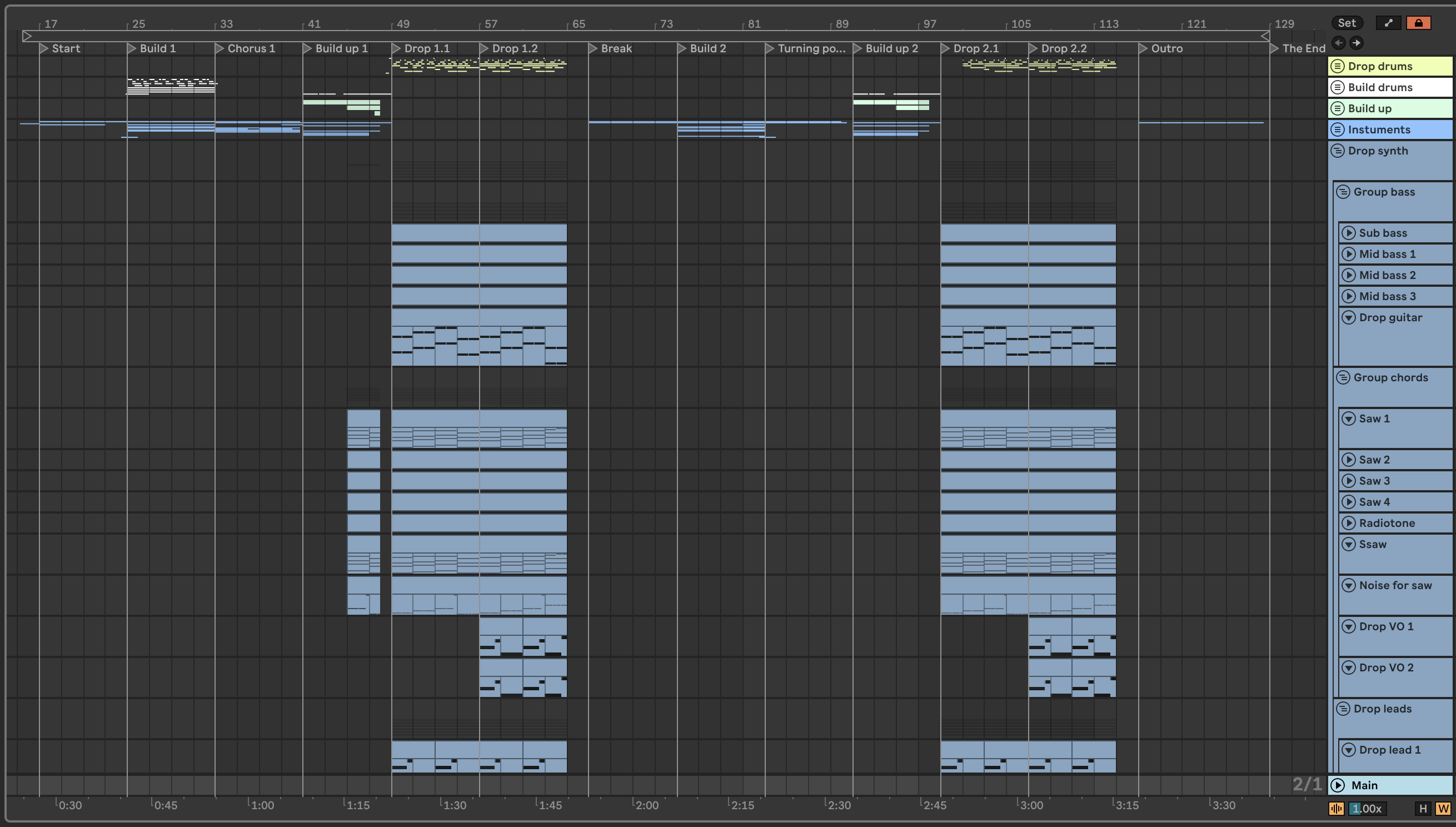Click the 1.00x zoom factor slider
The height and width of the screenshot is (827, 1456).
(x=1367, y=808)
